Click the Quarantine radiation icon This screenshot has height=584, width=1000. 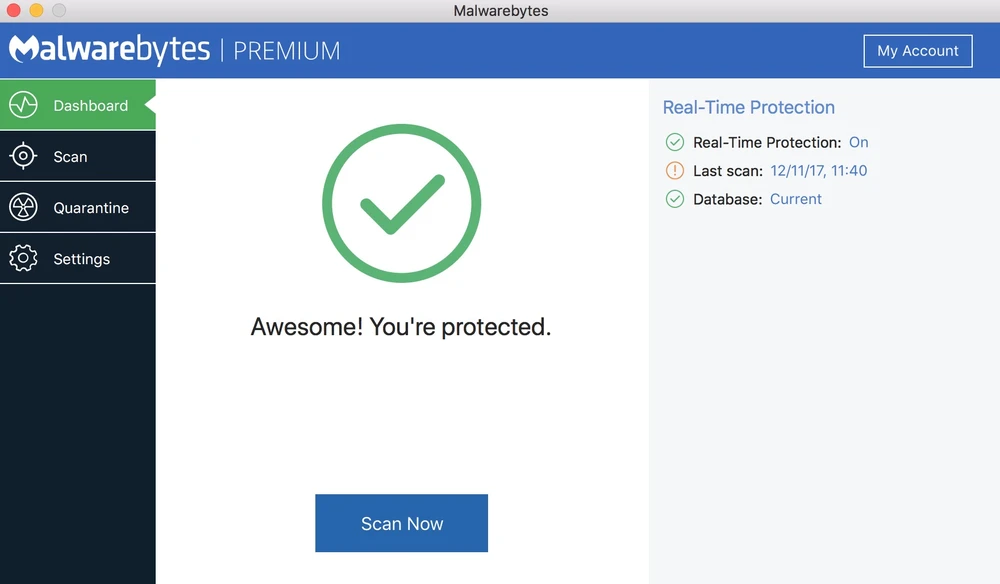click(23, 207)
